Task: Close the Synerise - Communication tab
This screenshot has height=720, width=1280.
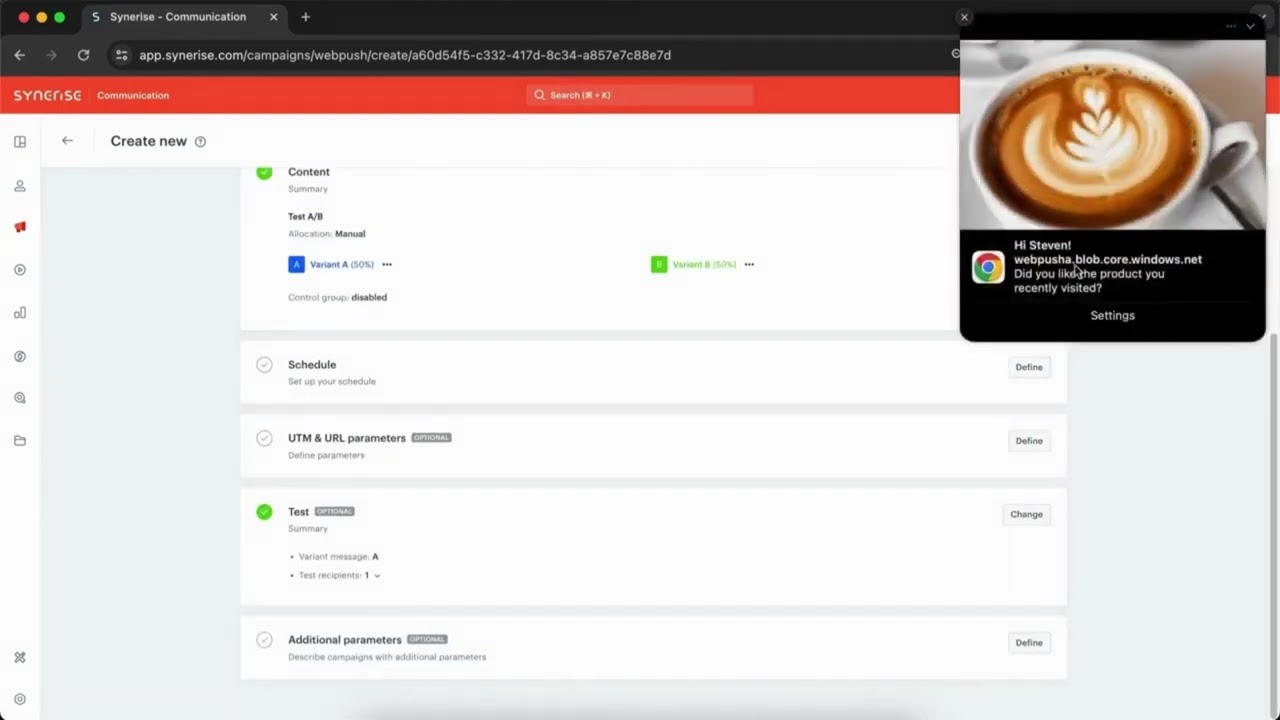Action: coord(274,17)
